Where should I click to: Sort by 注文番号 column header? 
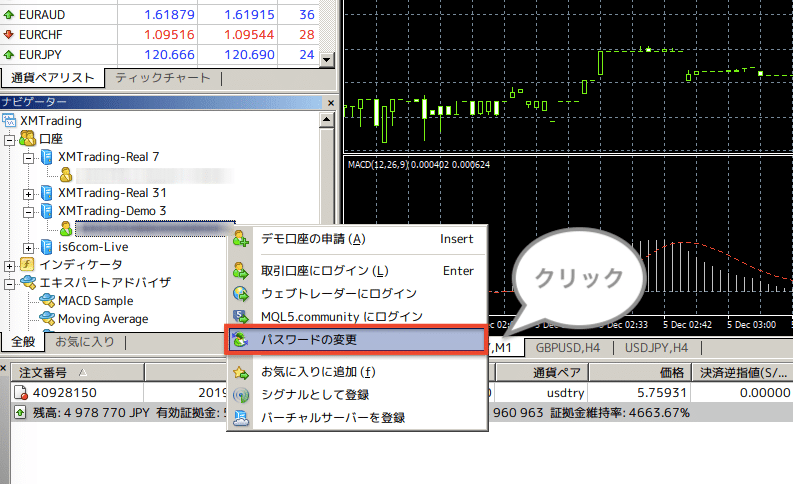(x=77, y=373)
